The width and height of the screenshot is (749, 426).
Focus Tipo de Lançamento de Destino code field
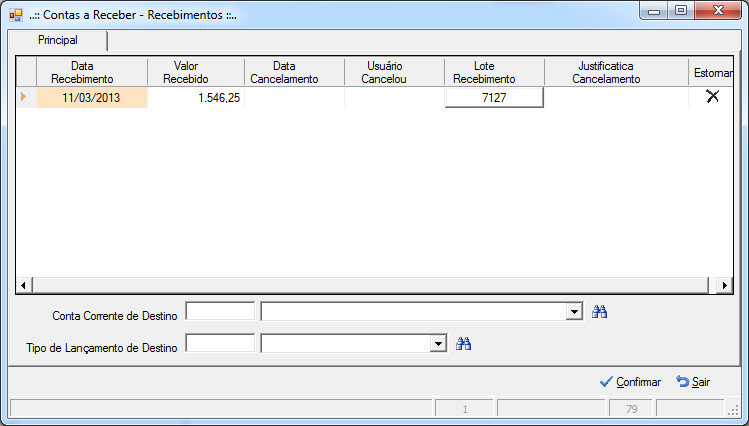(x=220, y=343)
